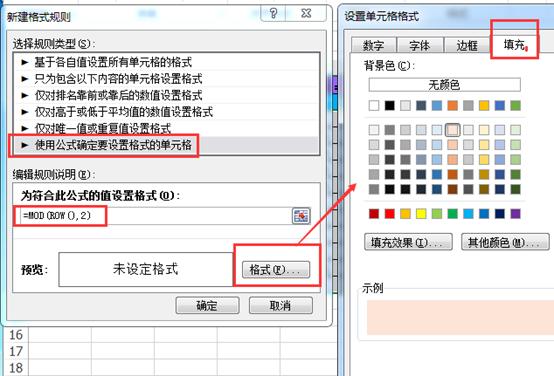Pick white swatch in top theme row
The width and height of the screenshot is (554, 376).
(374, 105)
